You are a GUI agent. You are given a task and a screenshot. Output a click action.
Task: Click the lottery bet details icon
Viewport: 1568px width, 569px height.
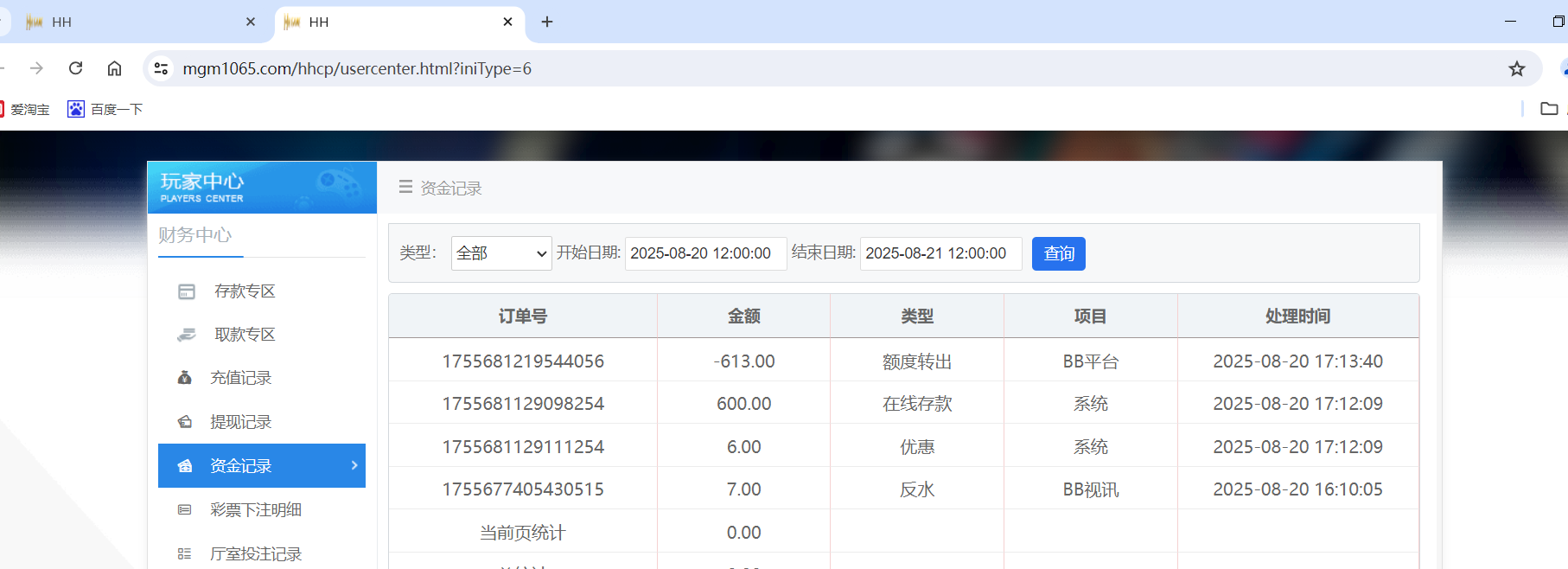(184, 510)
